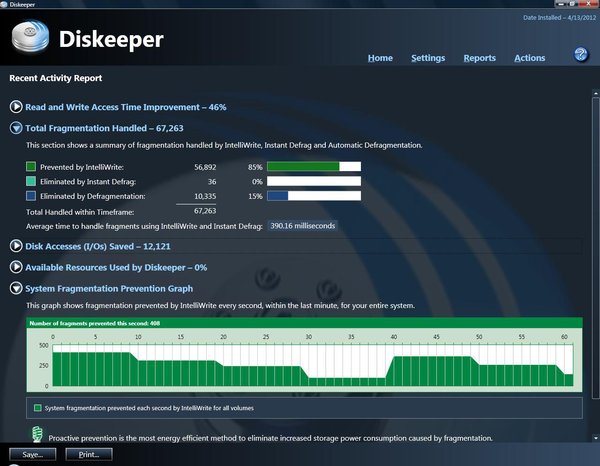Viewport: 600px width, 466px height.
Task: Collapse the System Fragmentation Prevention Graph section
Action: [x=16, y=289]
